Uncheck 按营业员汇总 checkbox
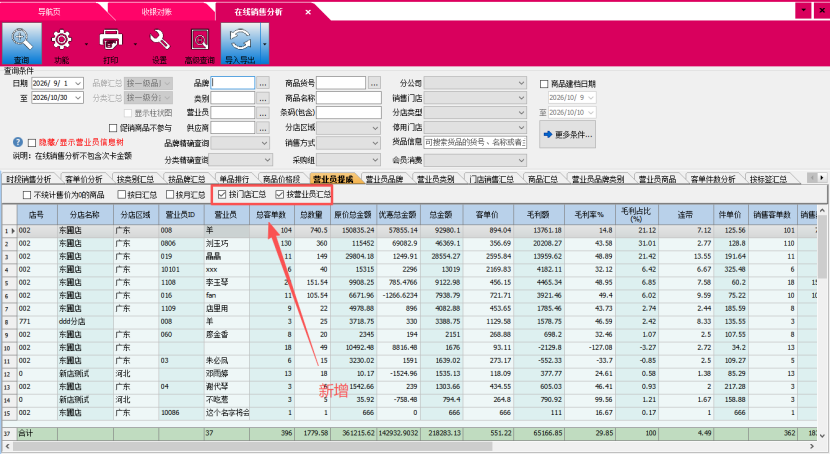 (279, 195)
